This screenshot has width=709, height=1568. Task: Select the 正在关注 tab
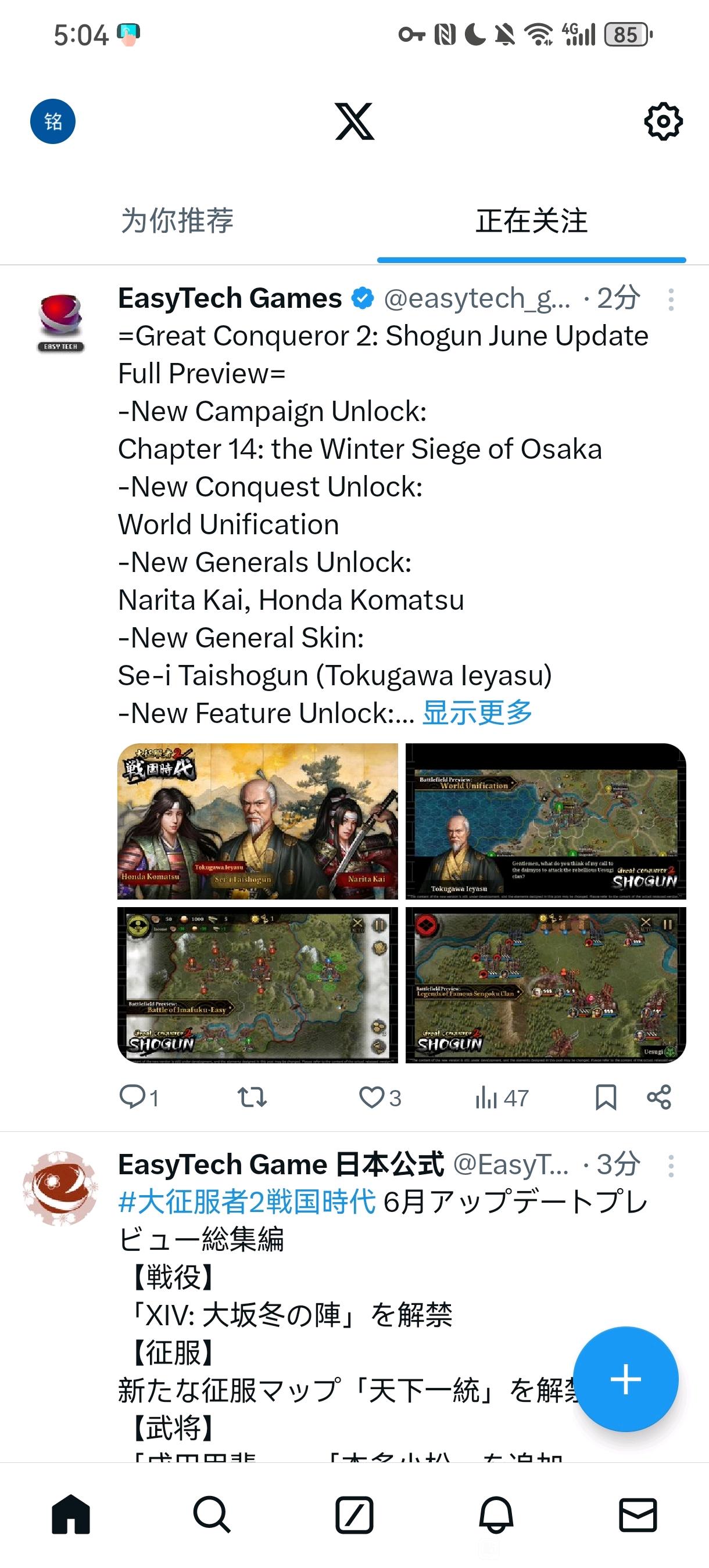[531, 220]
